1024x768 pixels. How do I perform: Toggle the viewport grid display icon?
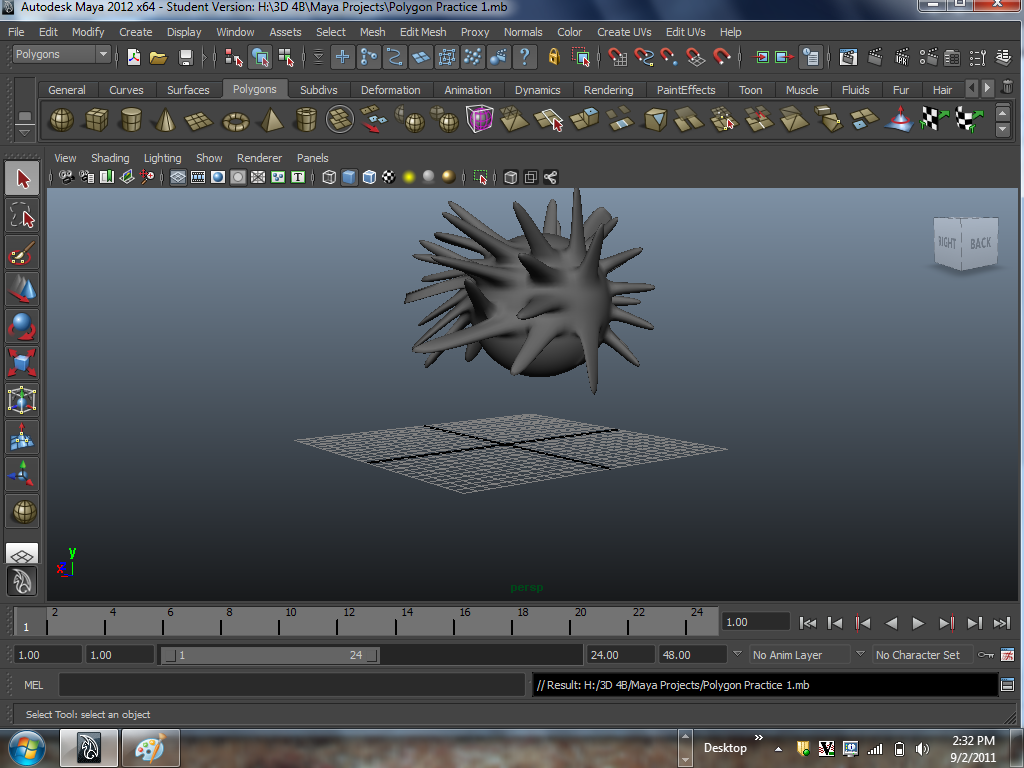pyautogui.click(x=178, y=177)
